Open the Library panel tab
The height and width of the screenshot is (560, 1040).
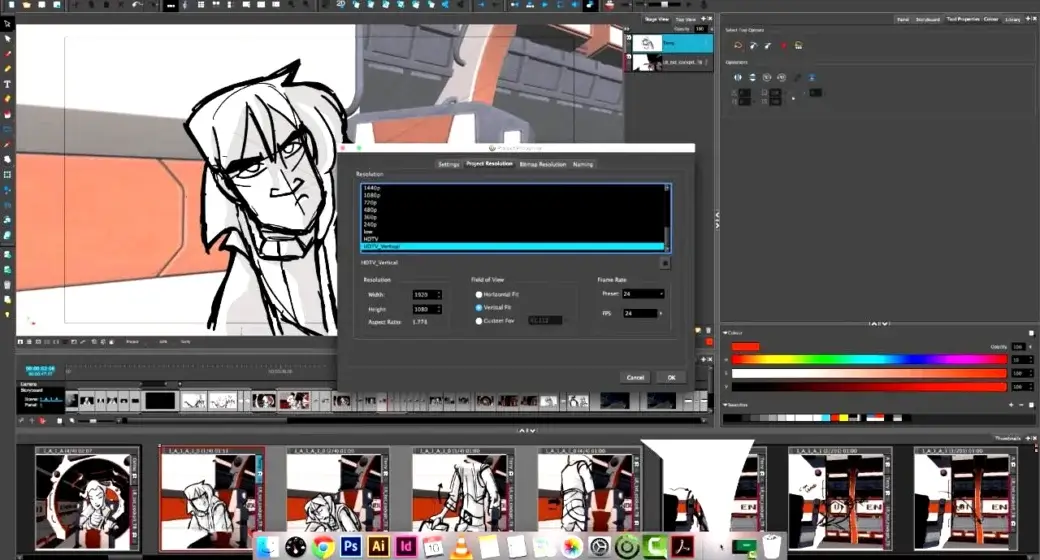[1012, 19]
